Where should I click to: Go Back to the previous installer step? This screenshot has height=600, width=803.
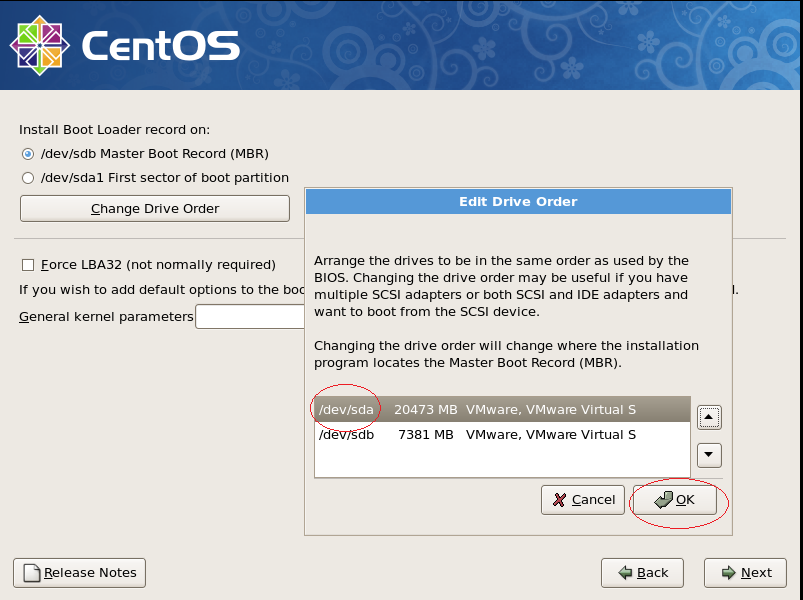point(642,572)
